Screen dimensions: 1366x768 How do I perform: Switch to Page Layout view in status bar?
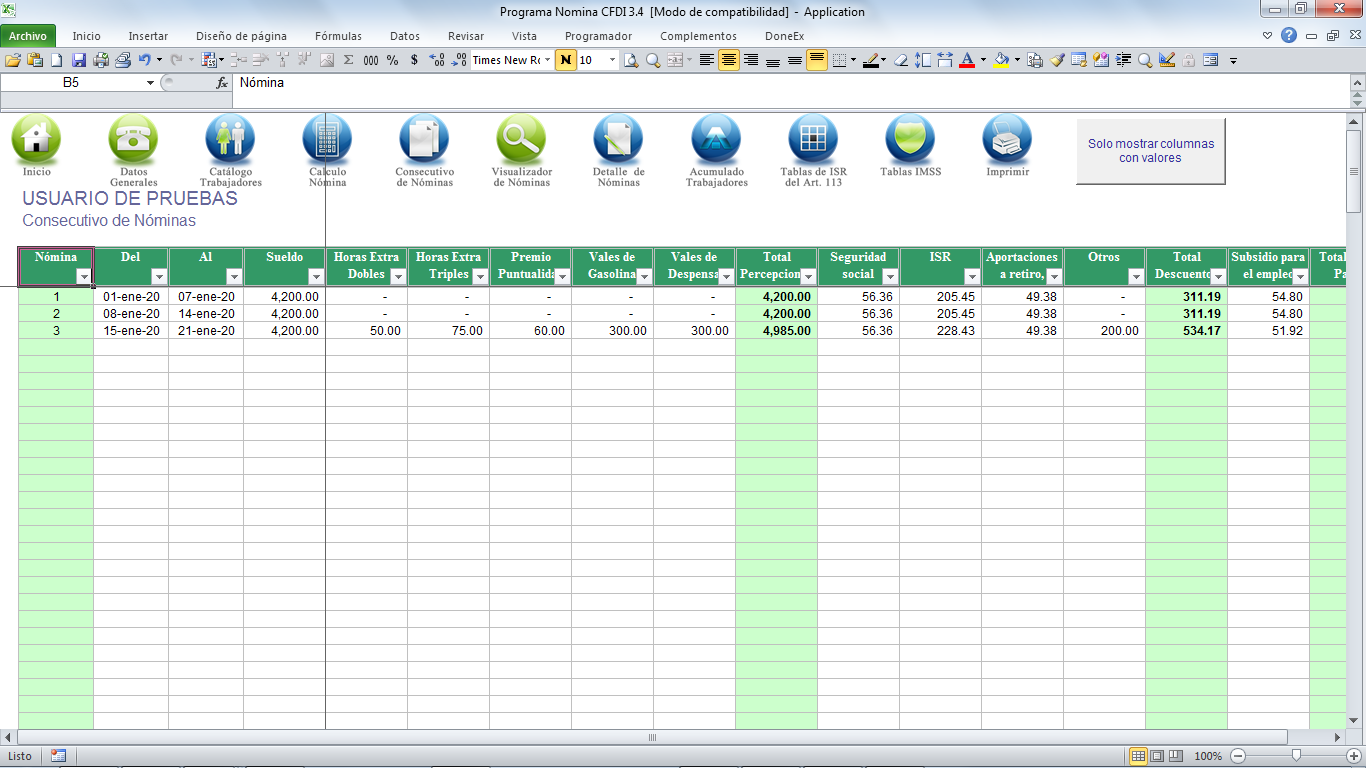pos(1157,756)
